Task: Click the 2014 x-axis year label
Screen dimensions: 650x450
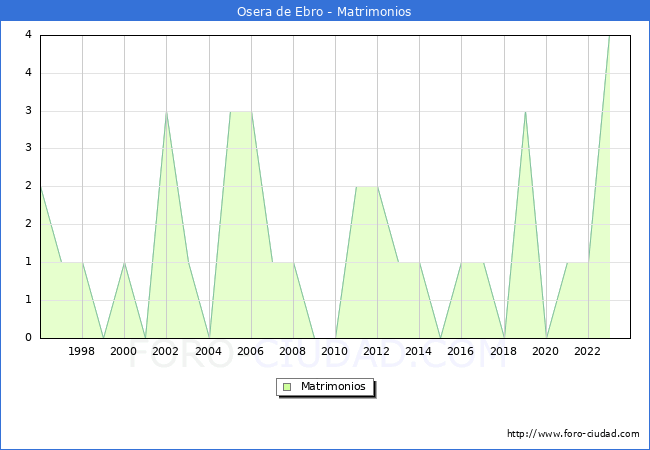Action: (419, 351)
